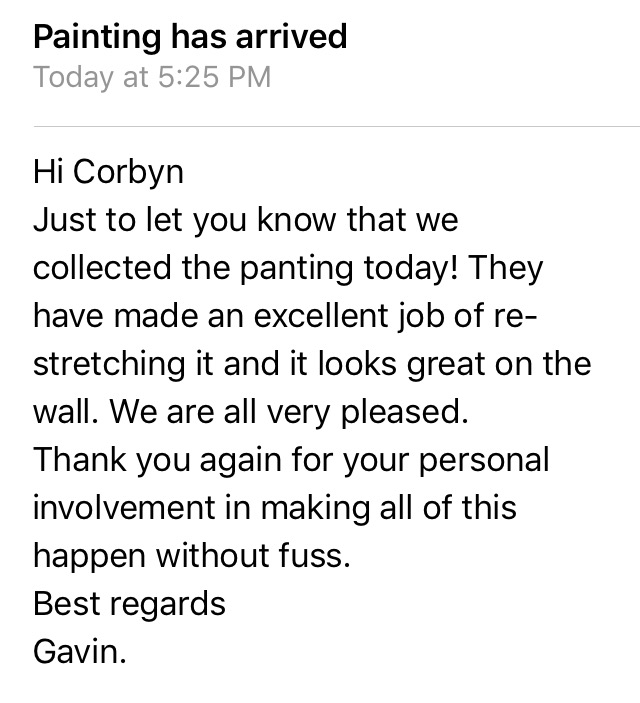Image resolution: width=640 pixels, height=703 pixels.
Task: Select the timestamp 'Today at 5:25 PM'
Action: (152, 77)
